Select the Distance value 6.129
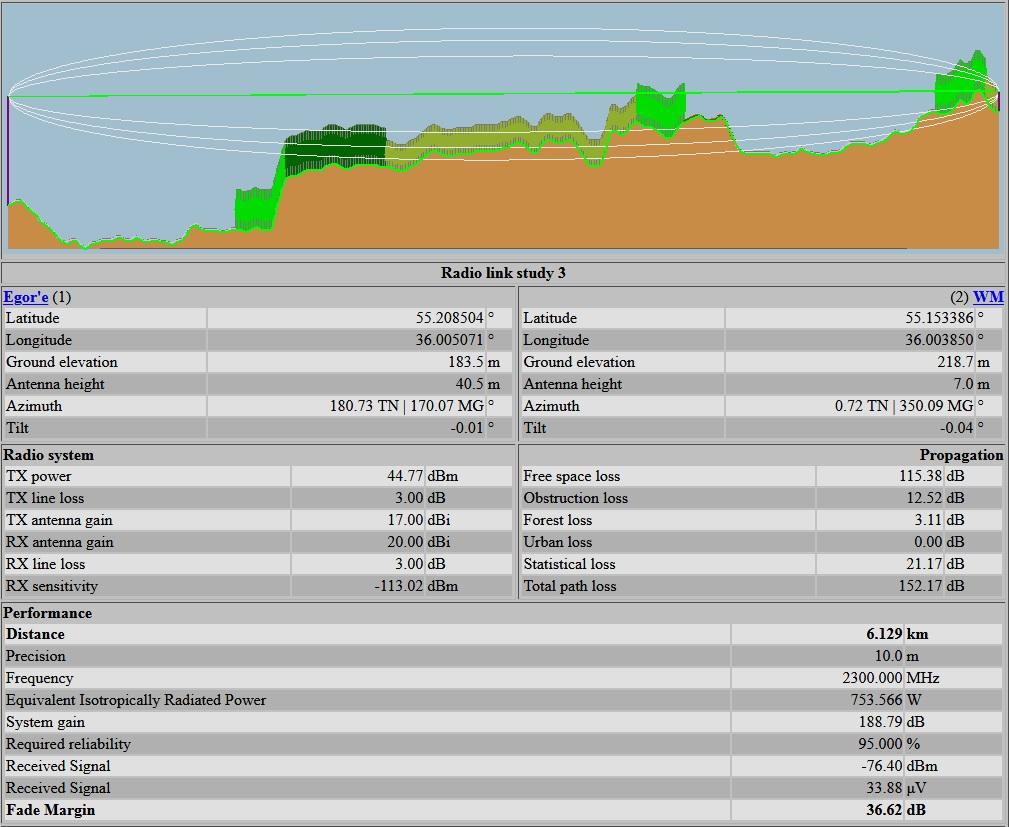 pos(884,634)
